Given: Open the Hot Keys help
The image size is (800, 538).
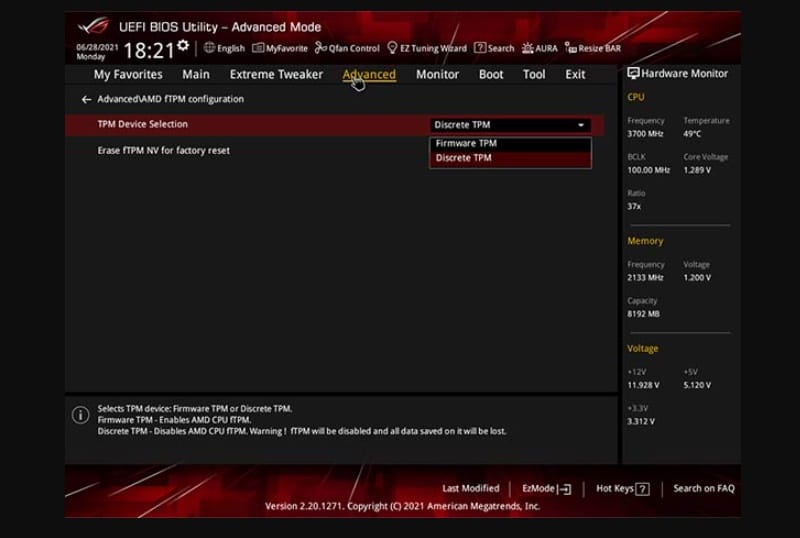Looking at the screenshot, I should click(x=622, y=489).
